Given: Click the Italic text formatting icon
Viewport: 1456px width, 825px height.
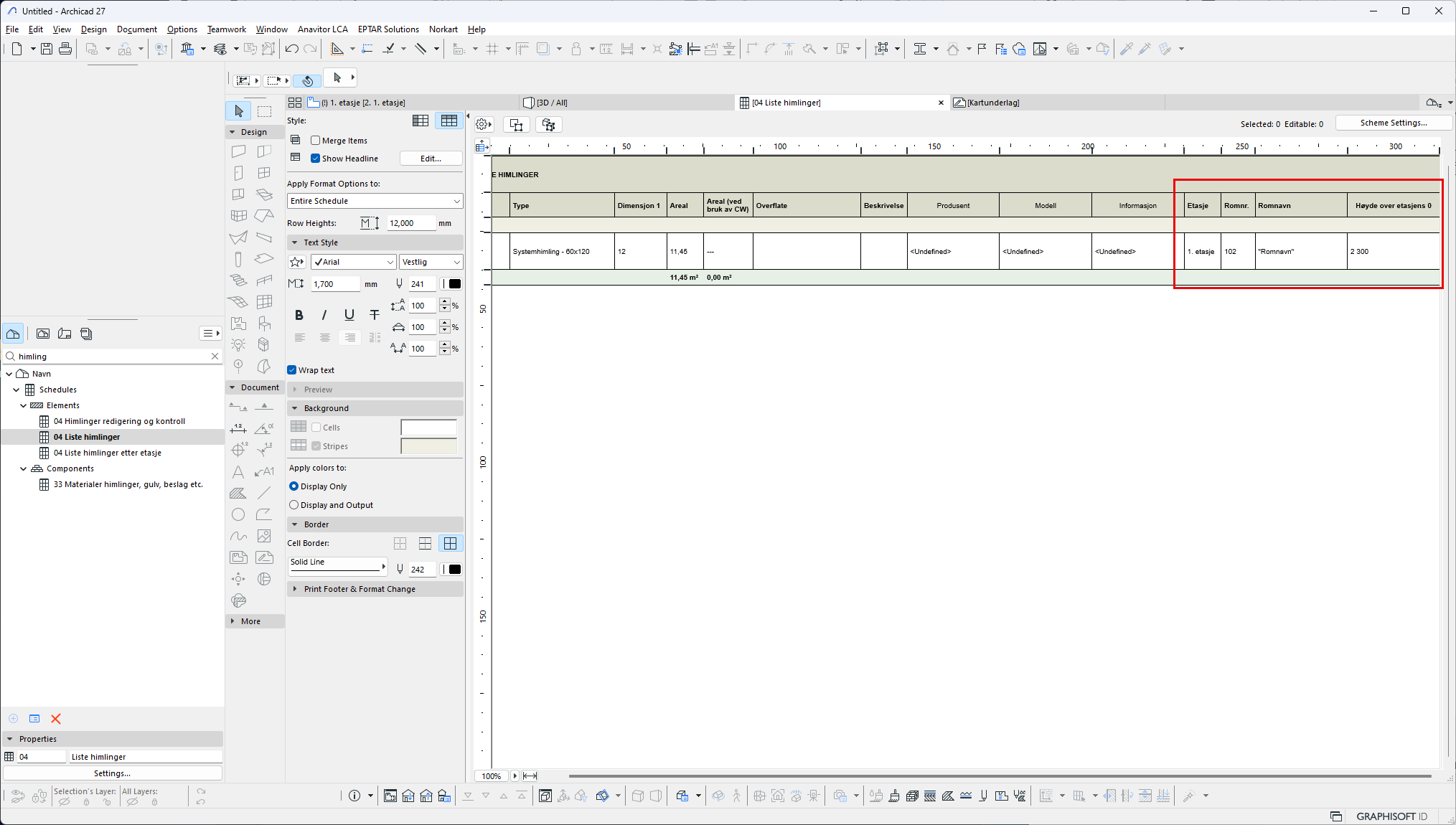Looking at the screenshot, I should point(324,315).
